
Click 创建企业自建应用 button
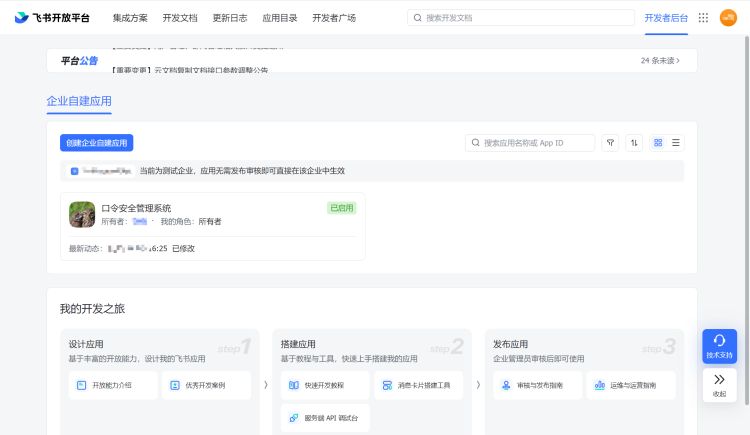97,143
